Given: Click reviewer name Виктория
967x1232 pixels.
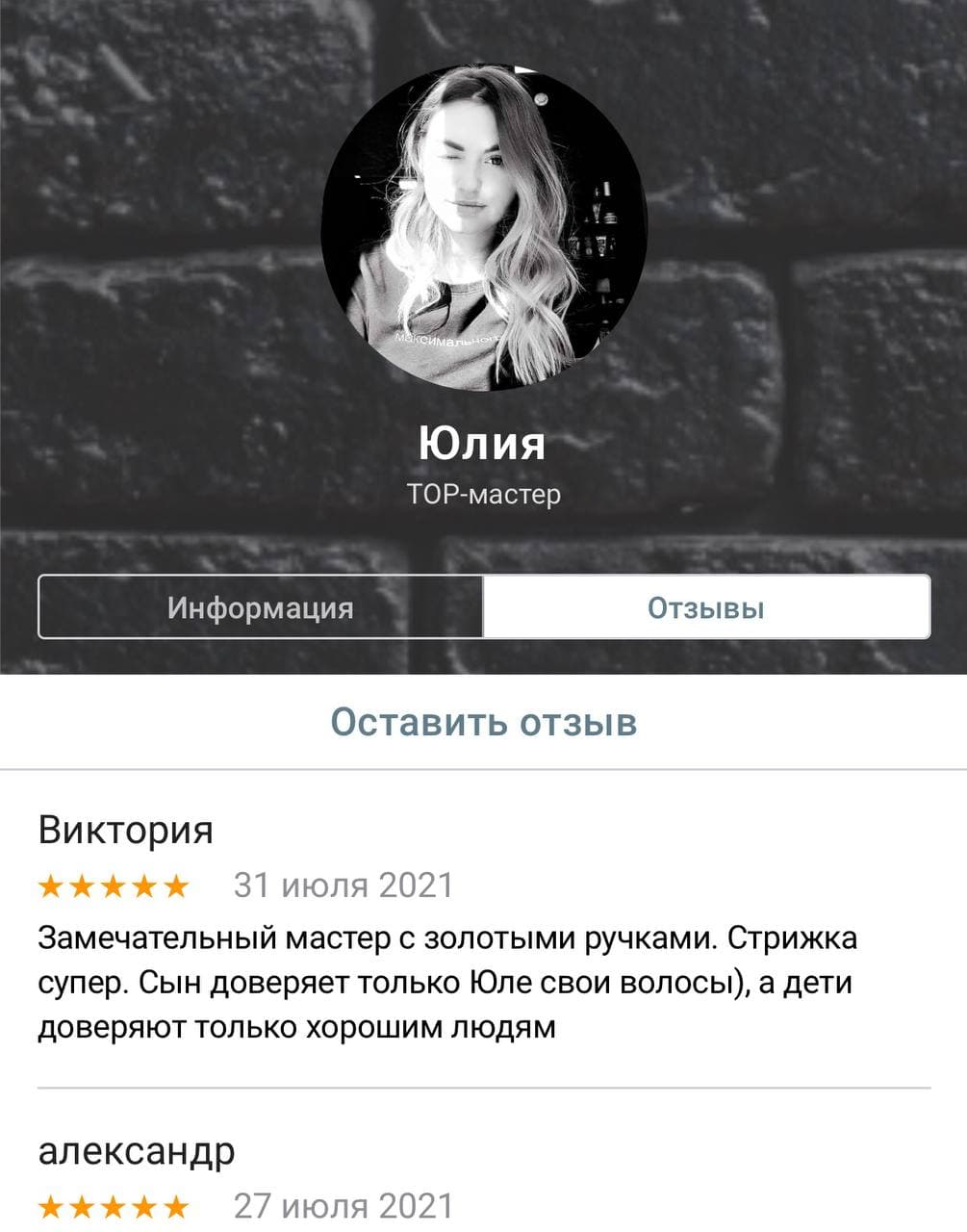Looking at the screenshot, I should point(125,830).
